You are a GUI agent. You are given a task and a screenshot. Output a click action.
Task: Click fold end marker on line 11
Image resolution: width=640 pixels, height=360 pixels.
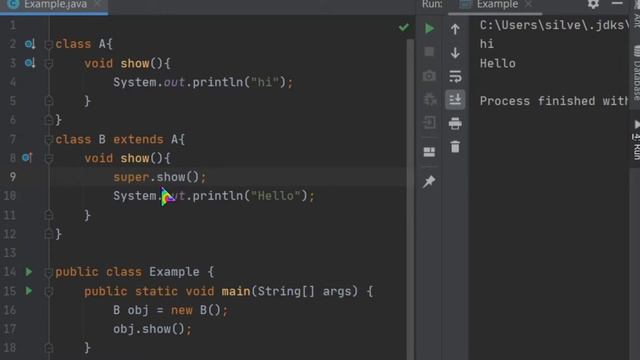tap(49, 215)
